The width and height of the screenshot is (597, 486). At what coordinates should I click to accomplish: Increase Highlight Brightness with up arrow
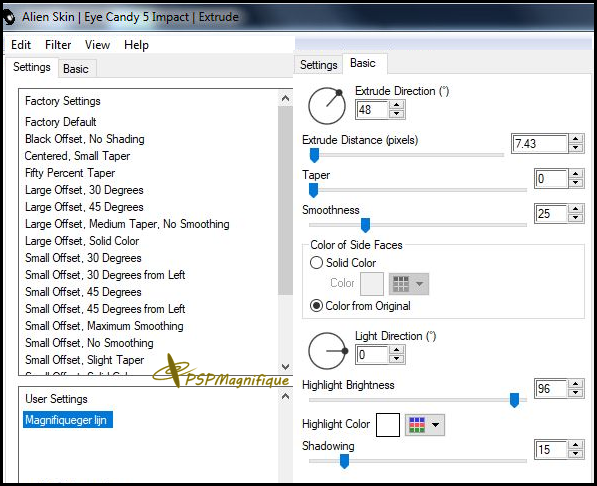576,384
